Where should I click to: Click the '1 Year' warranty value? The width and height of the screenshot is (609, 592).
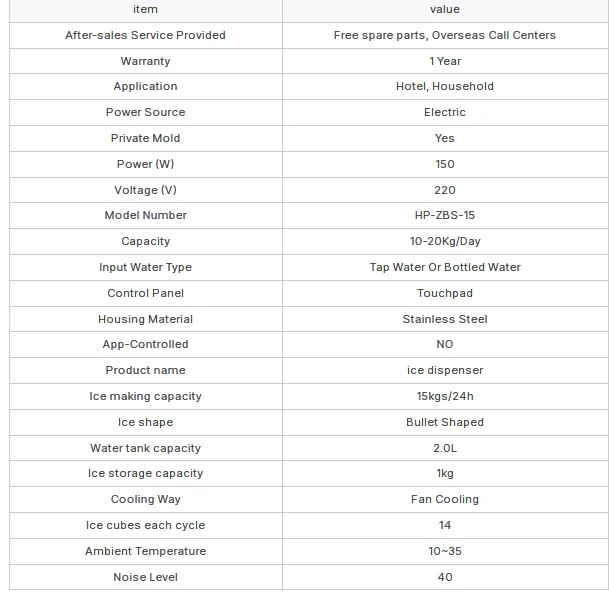(x=445, y=61)
